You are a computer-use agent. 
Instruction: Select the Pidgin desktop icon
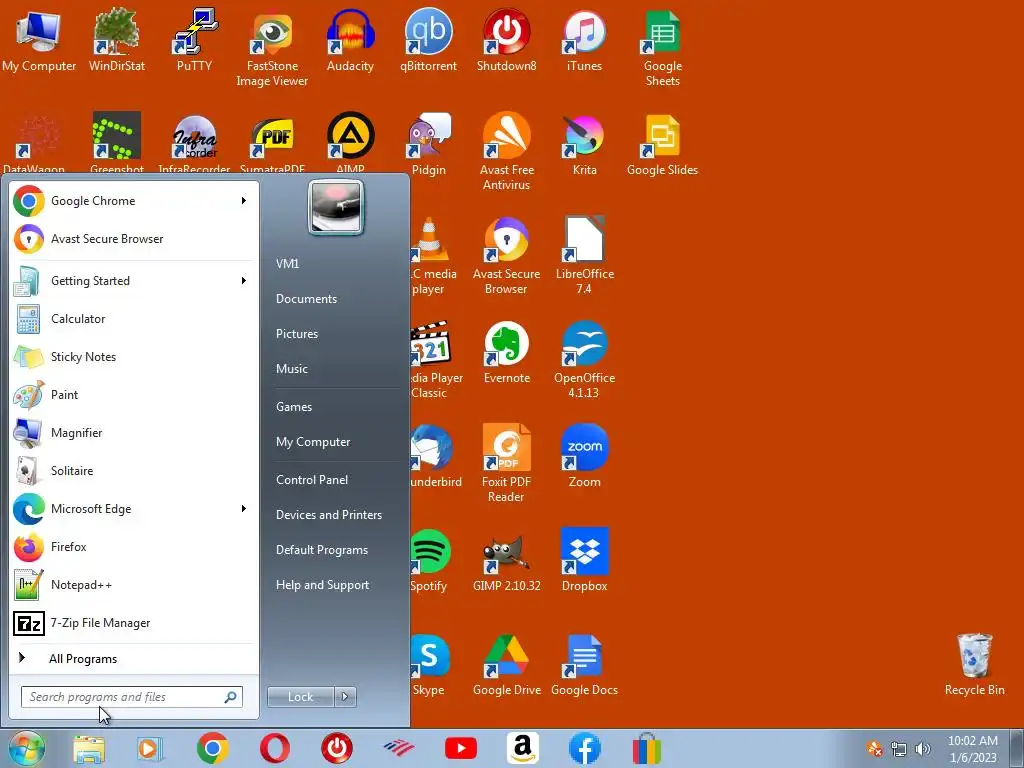point(428,144)
